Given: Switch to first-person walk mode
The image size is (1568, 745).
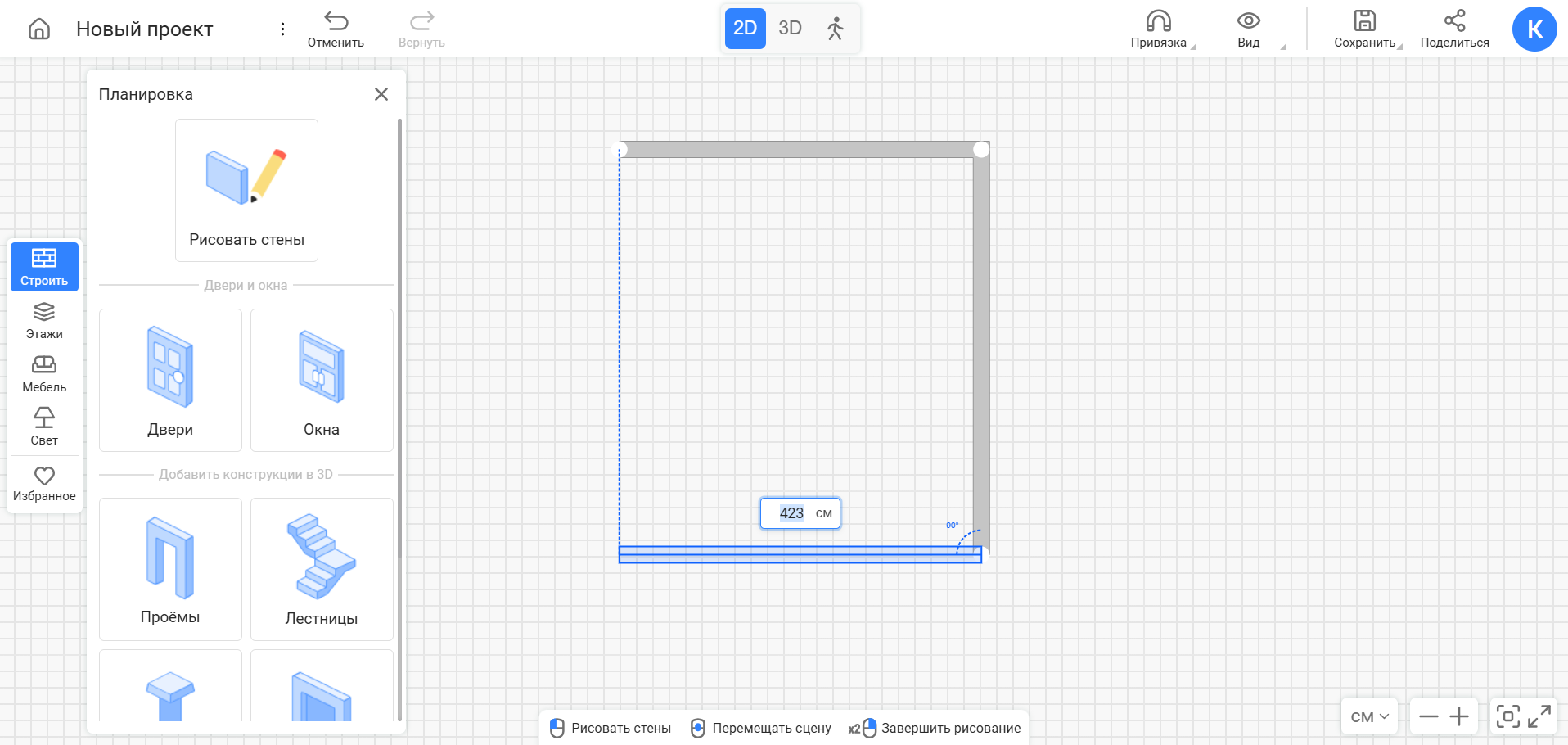Looking at the screenshot, I should click(835, 29).
